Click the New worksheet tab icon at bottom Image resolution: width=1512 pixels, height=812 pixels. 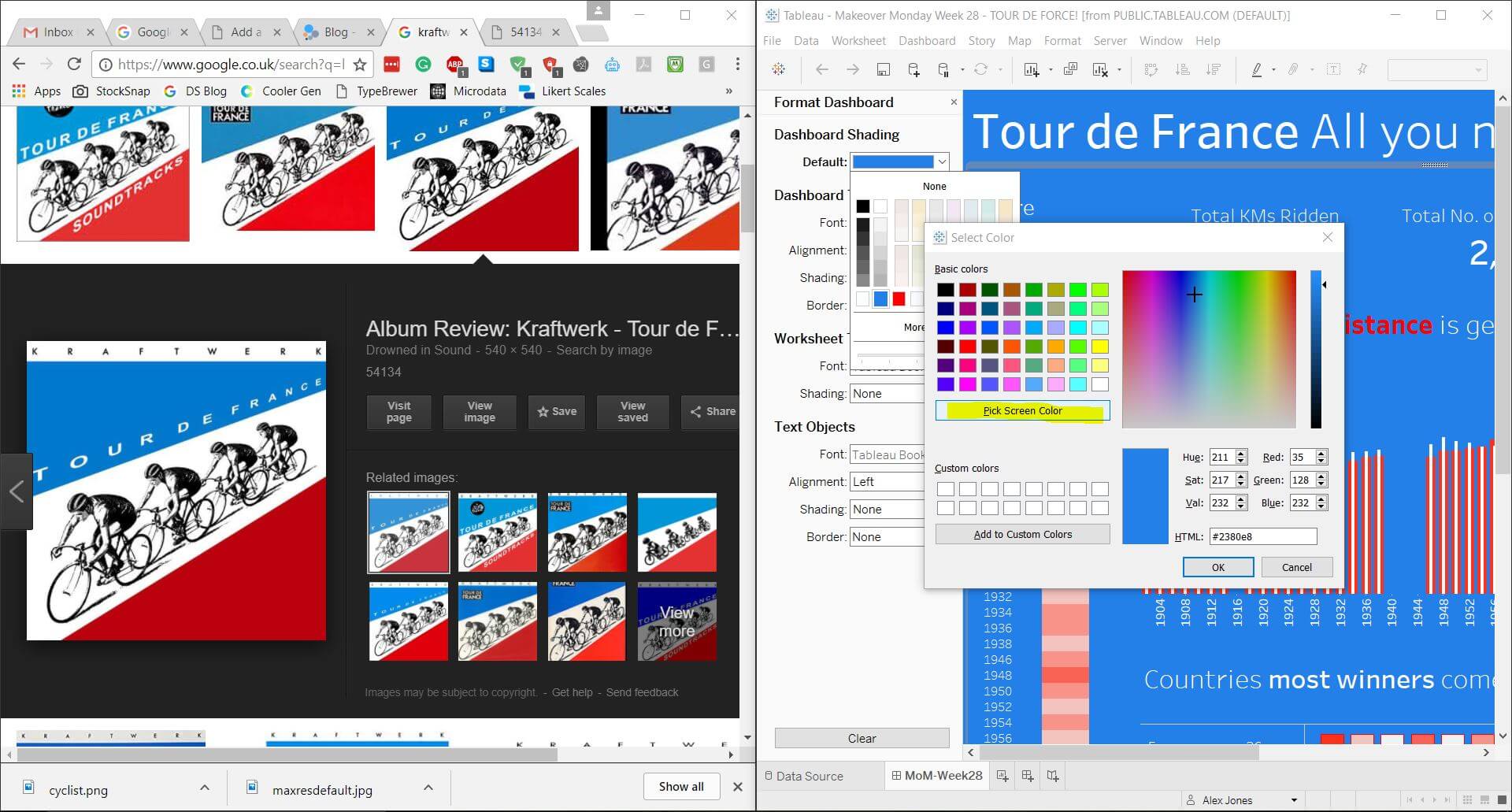pyautogui.click(x=1002, y=776)
